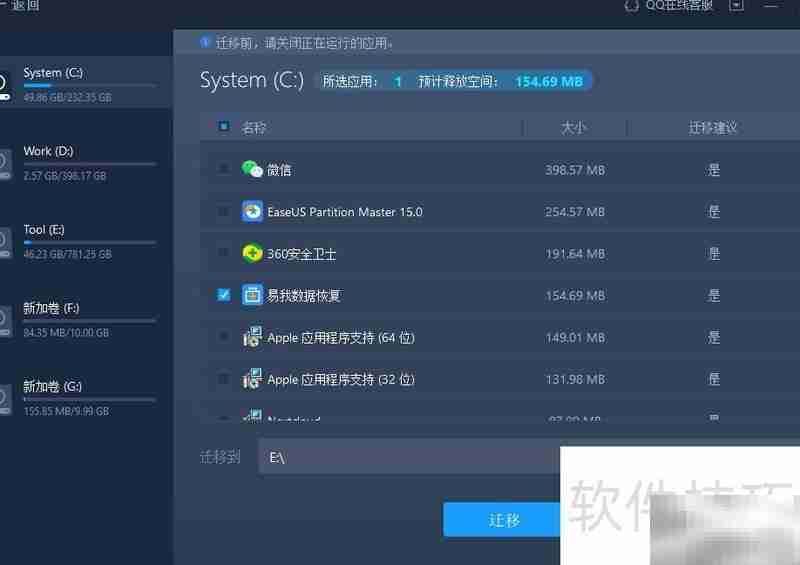Select 新加卷 (F:) in the sidebar
The image size is (800, 565).
point(86,320)
